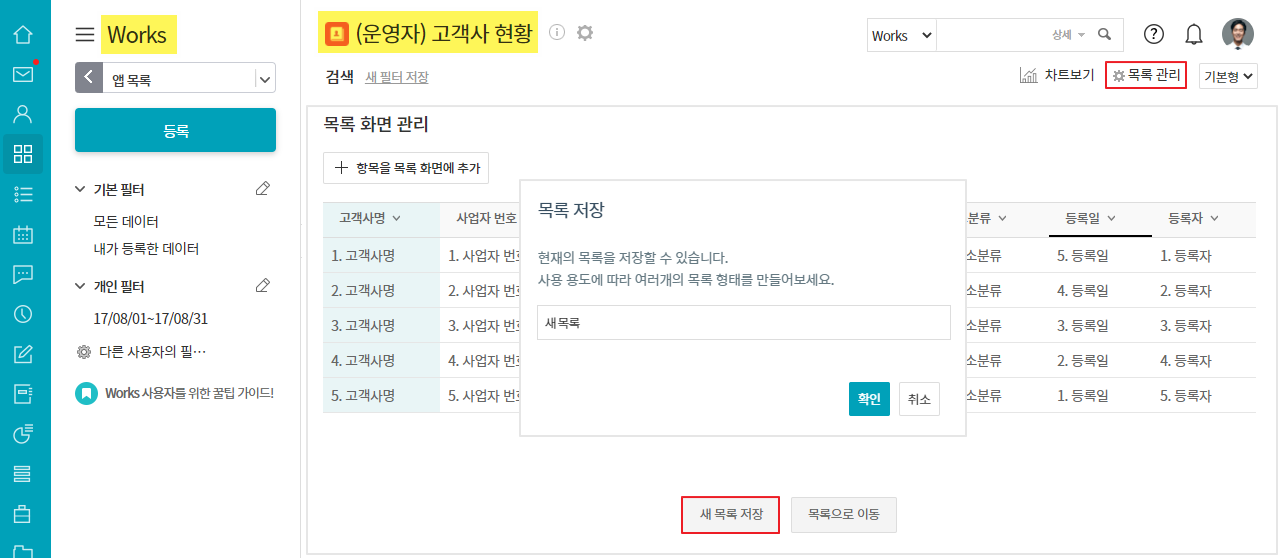
Task: Click the home icon in left sidebar
Action: (23, 35)
